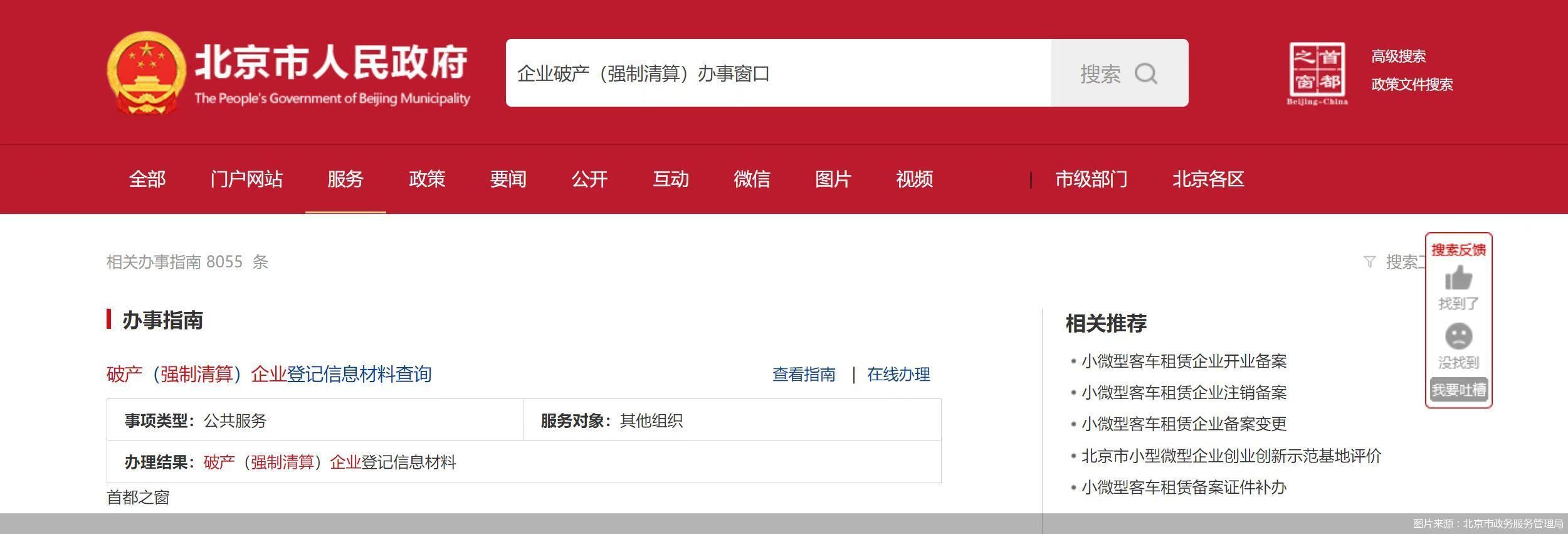Show results under the 图片 tab
The width and height of the screenshot is (1568, 534).
click(833, 179)
